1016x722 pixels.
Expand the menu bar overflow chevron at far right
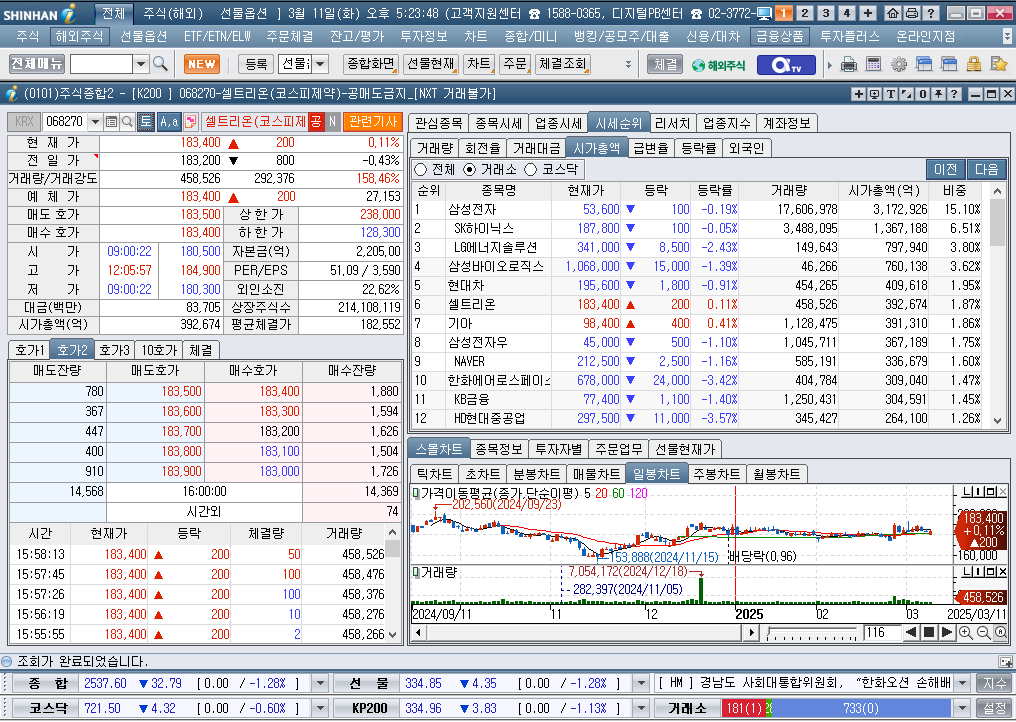[x=1006, y=37]
